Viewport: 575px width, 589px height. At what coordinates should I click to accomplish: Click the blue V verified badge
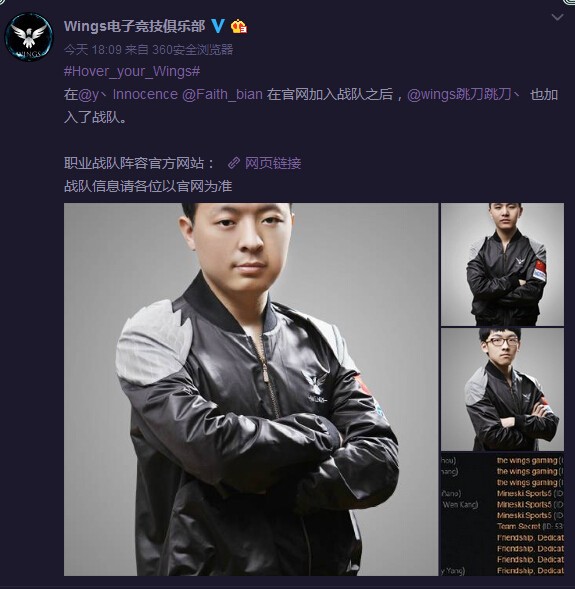pos(218,26)
